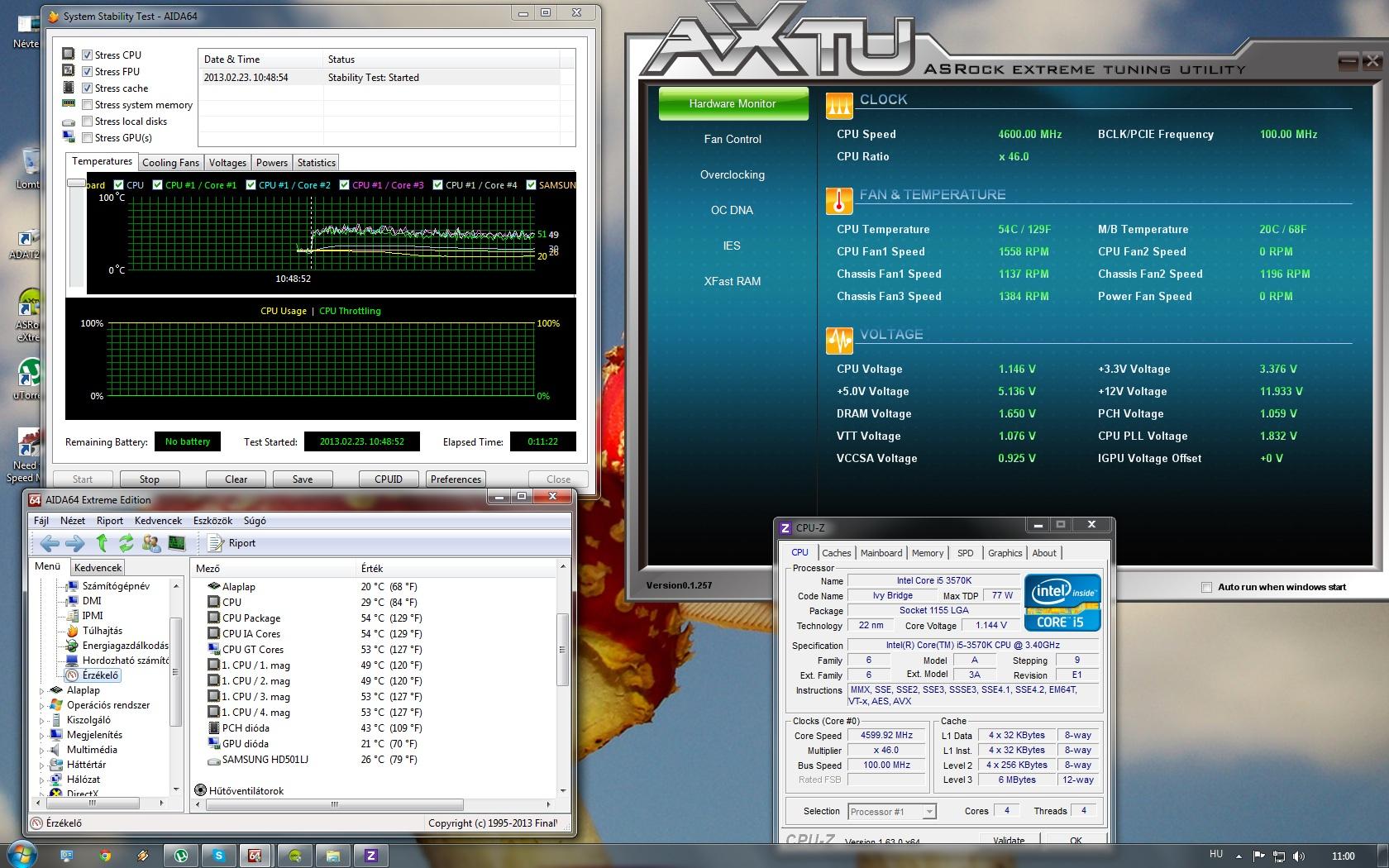The height and width of the screenshot is (868, 1389).
Task: Click the Hűtőventilátorok fan icon
Action: pos(200,790)
